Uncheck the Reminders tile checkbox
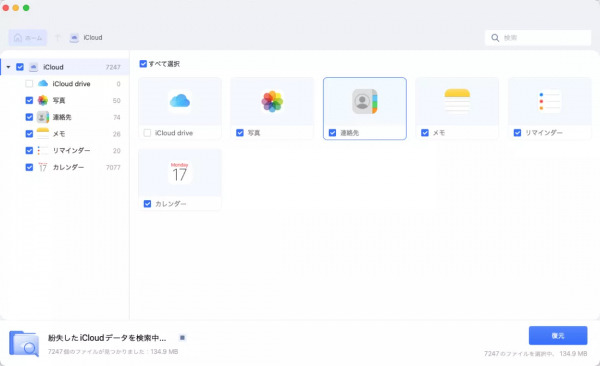The width and height of the screenshot is (600, 366). click(x=517, y=133)
